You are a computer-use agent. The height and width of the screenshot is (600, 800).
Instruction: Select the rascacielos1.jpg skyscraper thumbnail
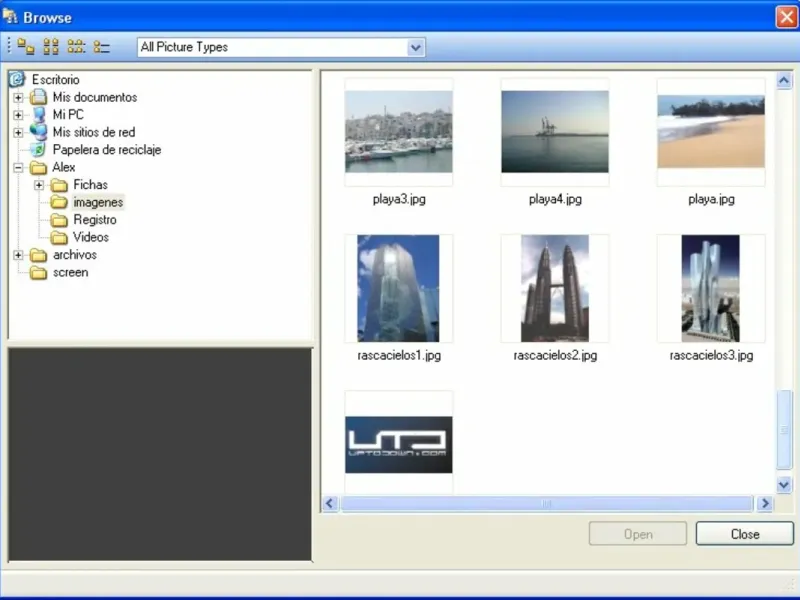[398, 288]
